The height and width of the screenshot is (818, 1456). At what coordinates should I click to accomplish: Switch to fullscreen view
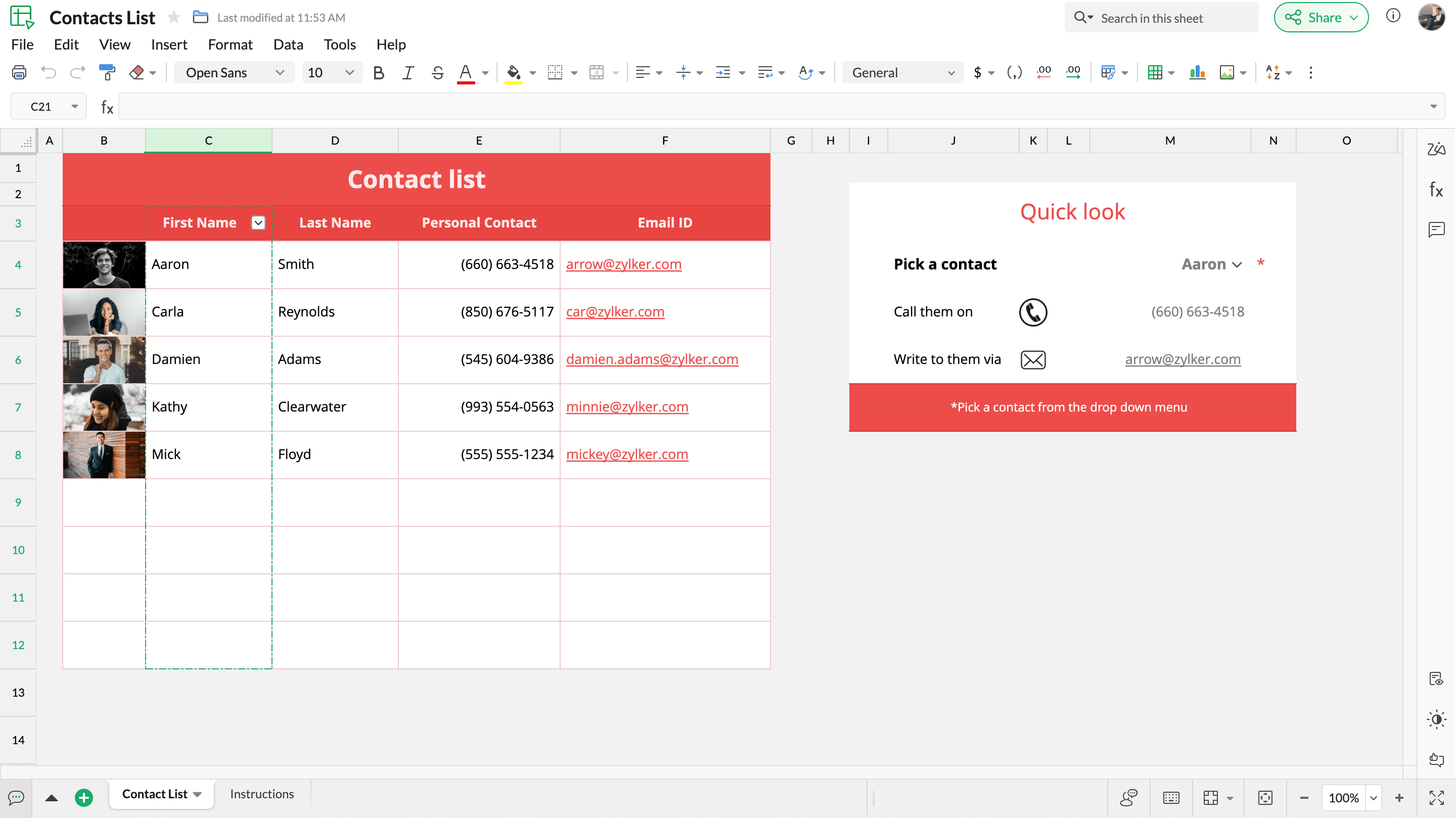[x=1436, y=798]
